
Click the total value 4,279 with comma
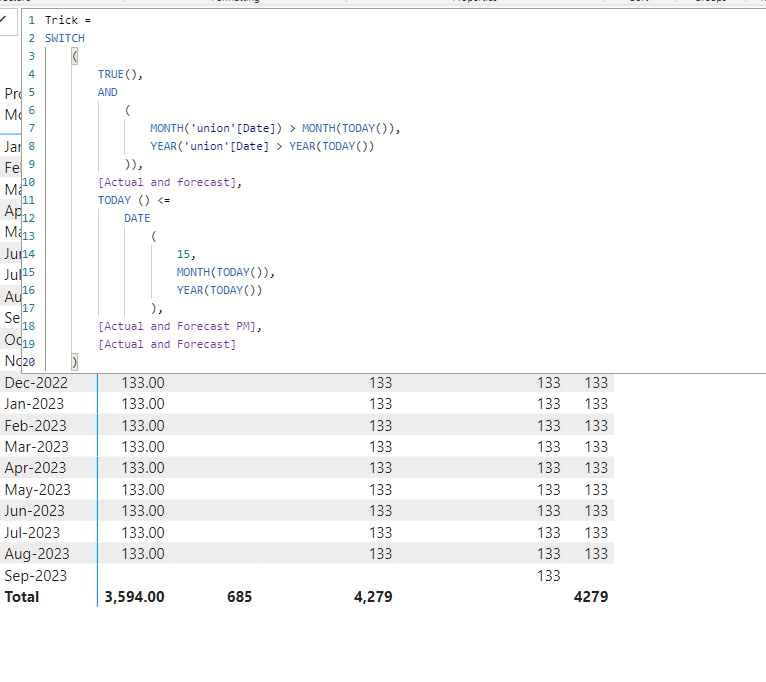(x=373, y=597)
